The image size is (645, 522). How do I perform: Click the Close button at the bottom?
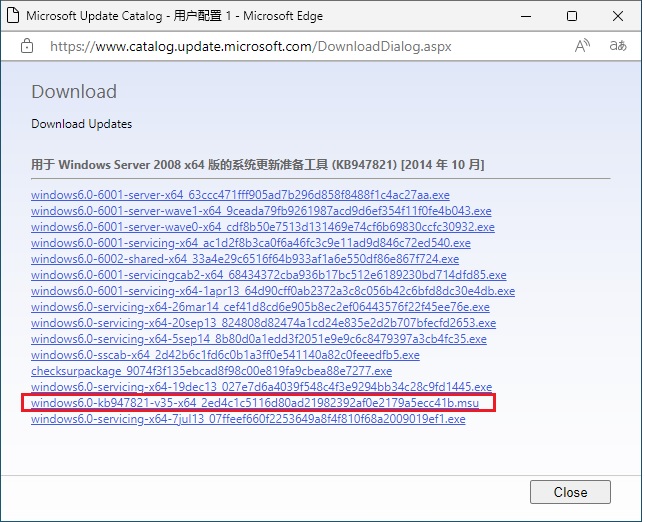pos(570,492)
